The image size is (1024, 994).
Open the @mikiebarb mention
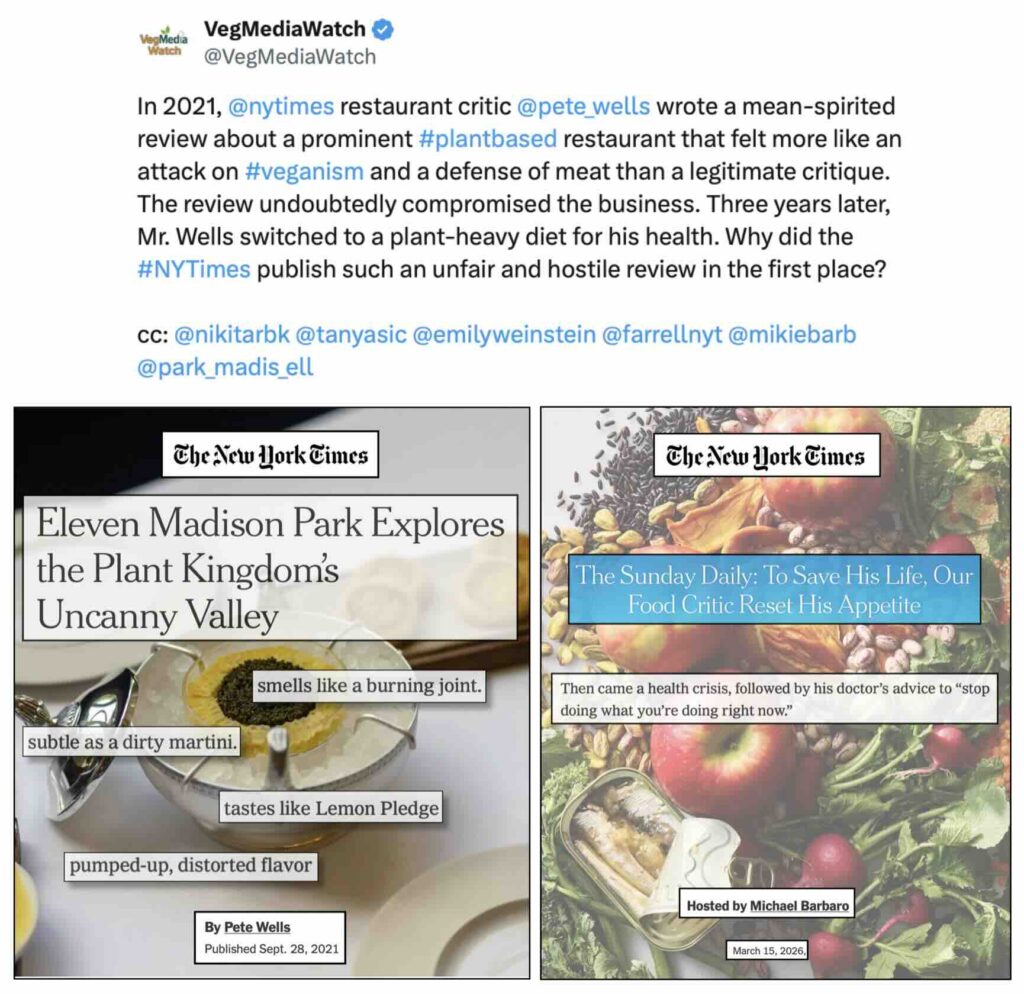(792, 334)
